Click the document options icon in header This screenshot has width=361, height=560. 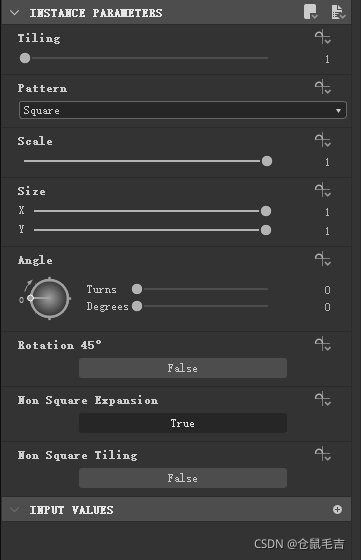click(338, 12)
